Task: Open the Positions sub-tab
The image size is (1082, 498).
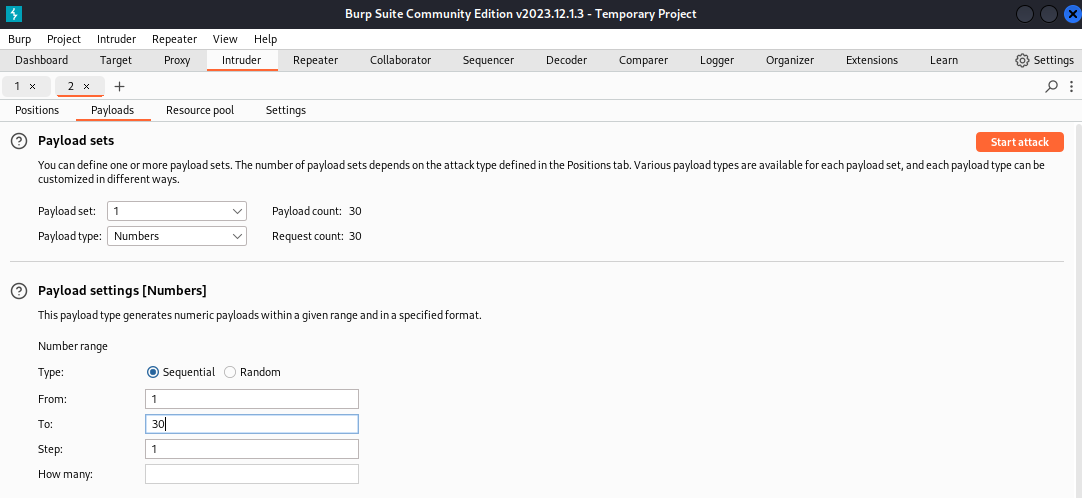Action: (37, 110)
